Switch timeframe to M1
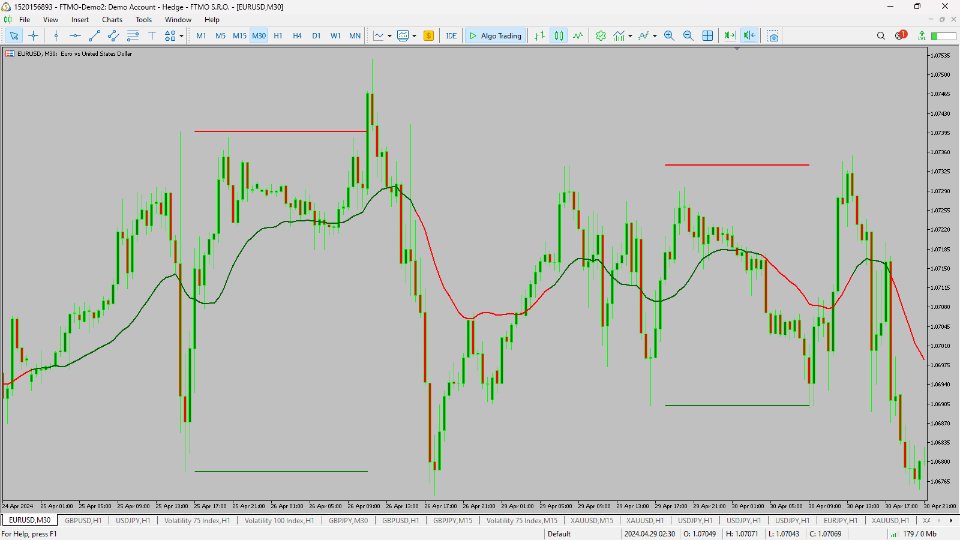Image resolution: width=960 pixels, height=540 pixels. [201, 36]
